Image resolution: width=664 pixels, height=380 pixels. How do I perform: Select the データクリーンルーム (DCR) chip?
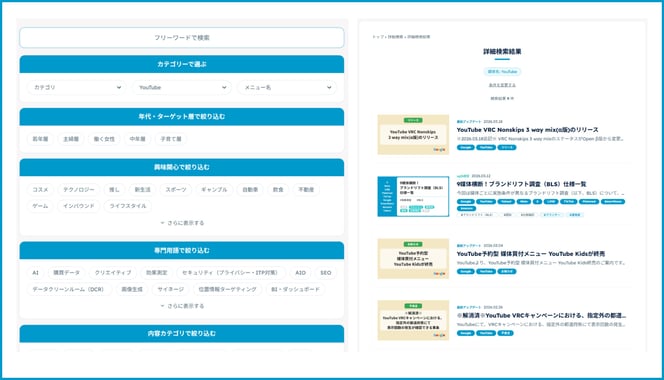tap(68, 289)
